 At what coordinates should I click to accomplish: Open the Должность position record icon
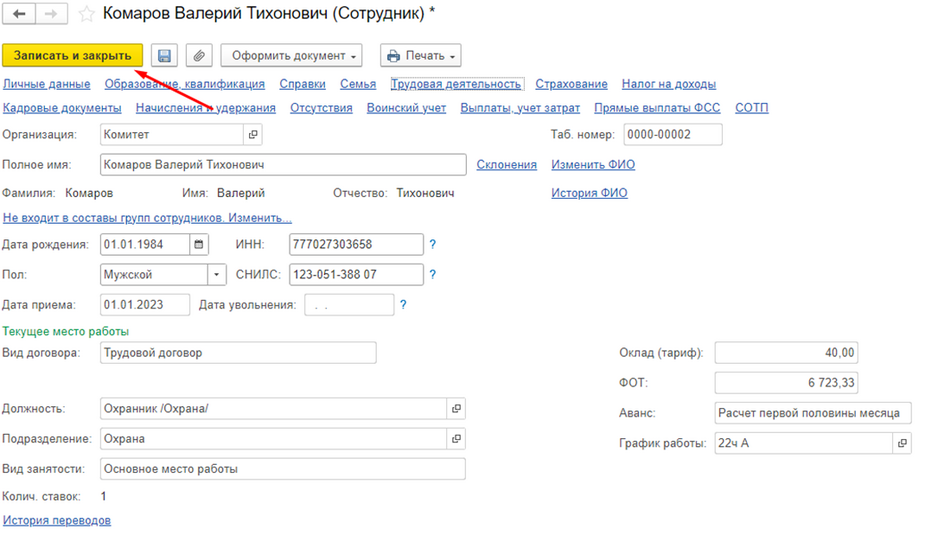456,409
